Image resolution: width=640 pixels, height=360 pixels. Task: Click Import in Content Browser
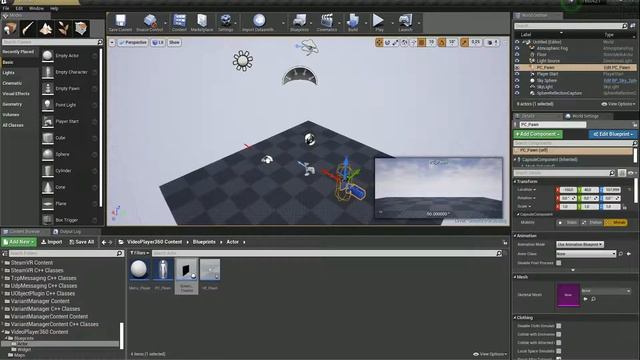click(x=51, y=242)
